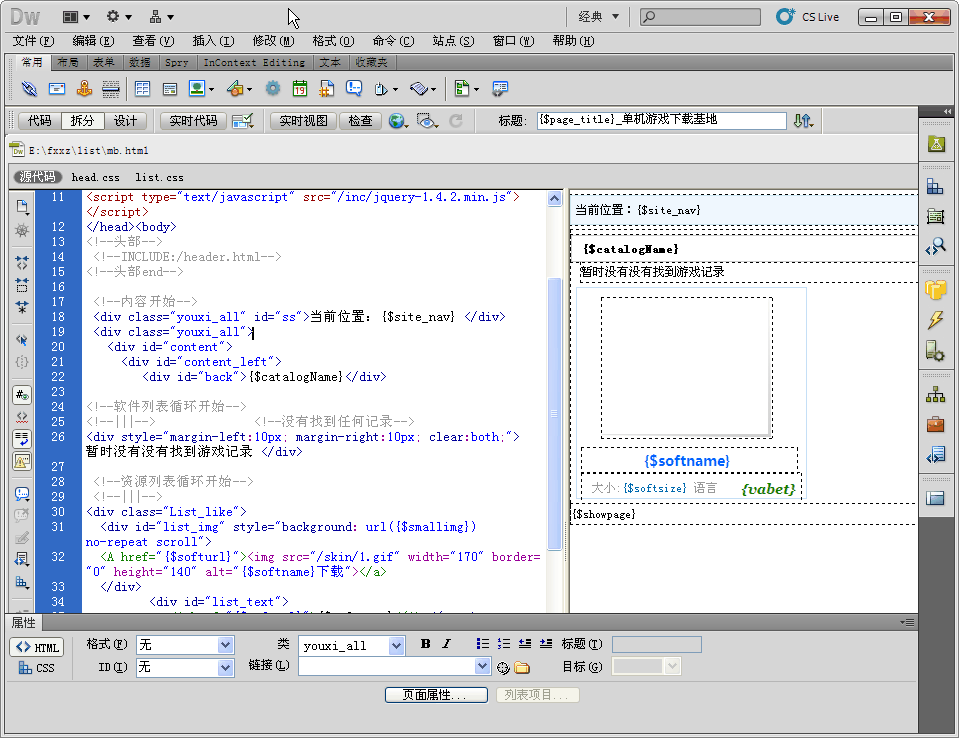Viewport: 959px width, 738px height.
Task: Click in the page title field
Action: coord(661,120)
